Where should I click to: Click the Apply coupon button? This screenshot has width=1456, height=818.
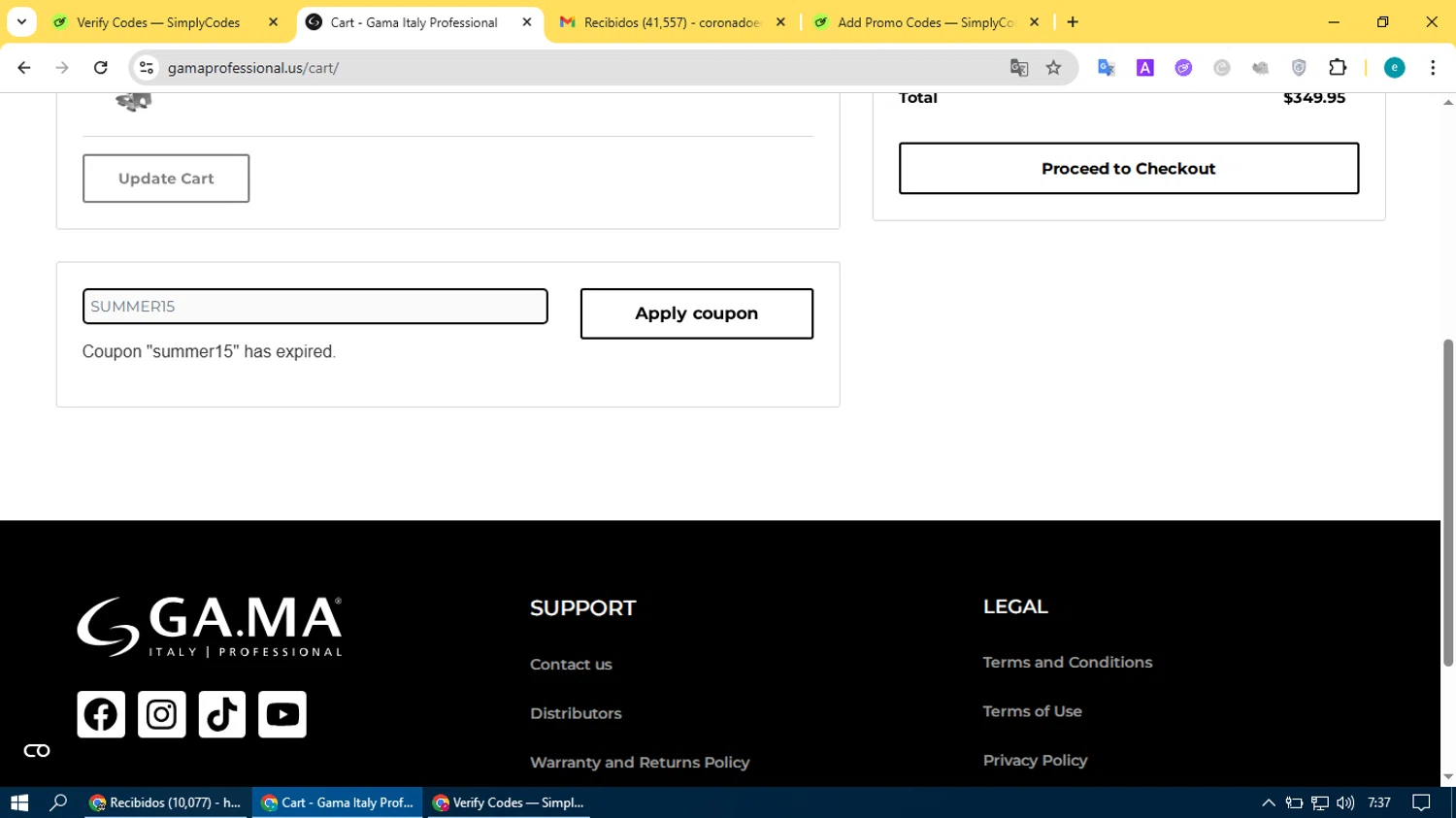tap(697, 313)
